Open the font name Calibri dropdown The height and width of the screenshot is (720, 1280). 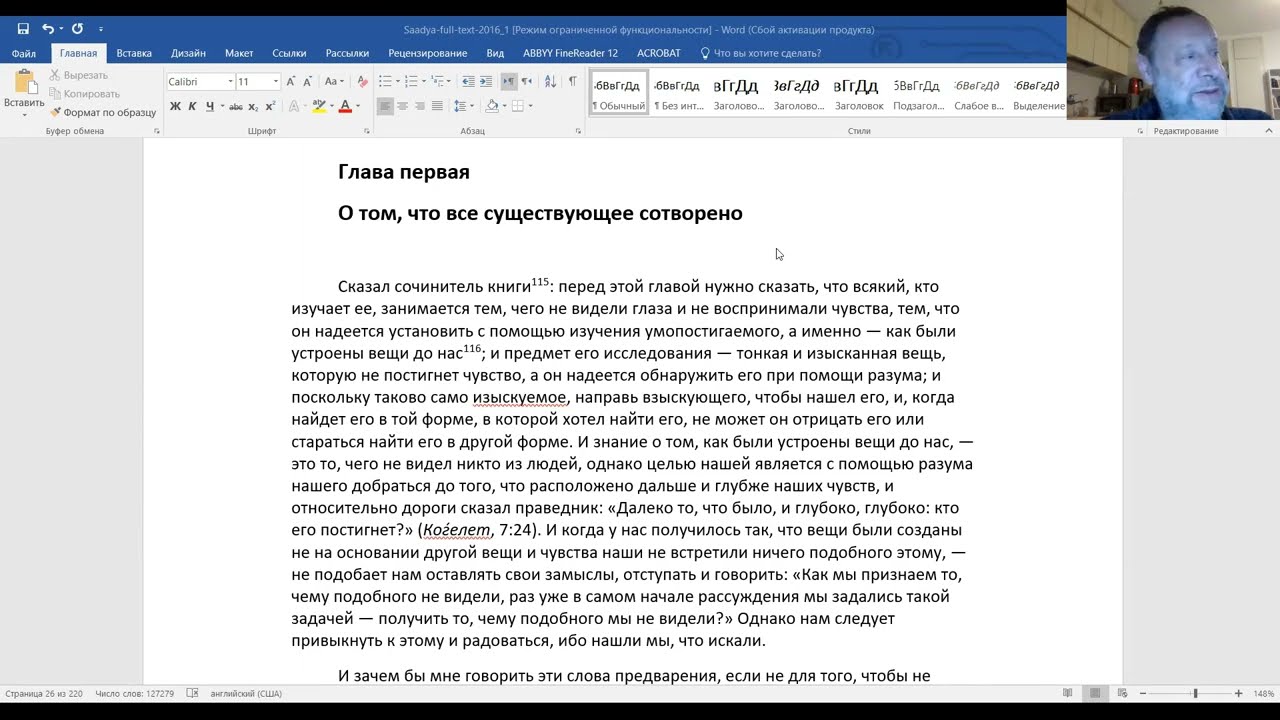coord(230,81)
